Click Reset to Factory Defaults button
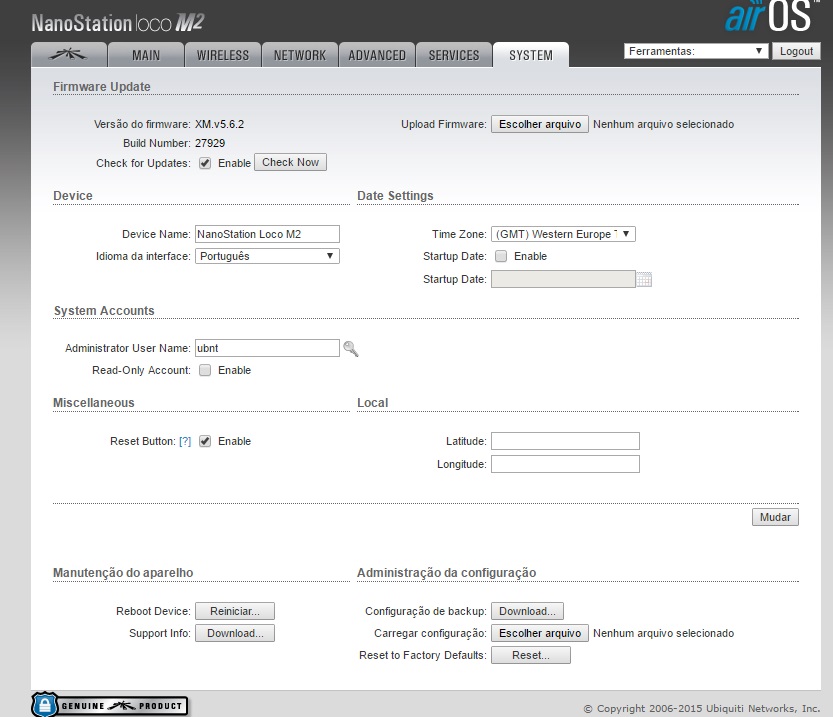Screen dimensions: 833x717 (x=531, y=655)
